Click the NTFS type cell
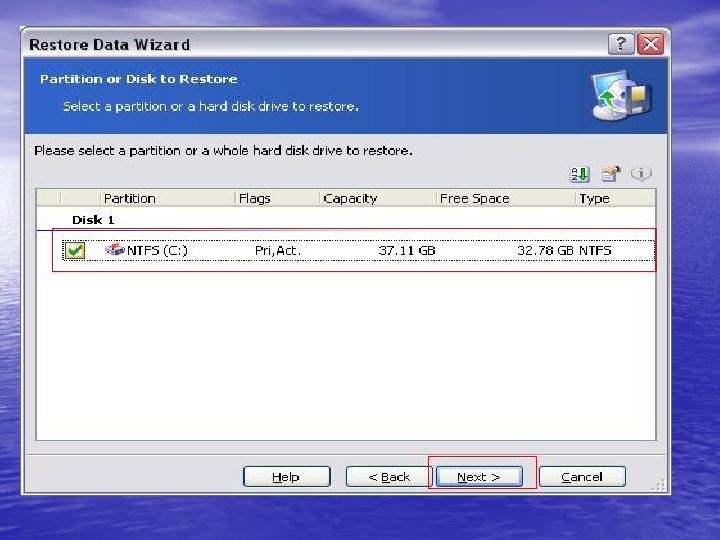Viewport: 720px width, 540px height. (x=595, y=251)
